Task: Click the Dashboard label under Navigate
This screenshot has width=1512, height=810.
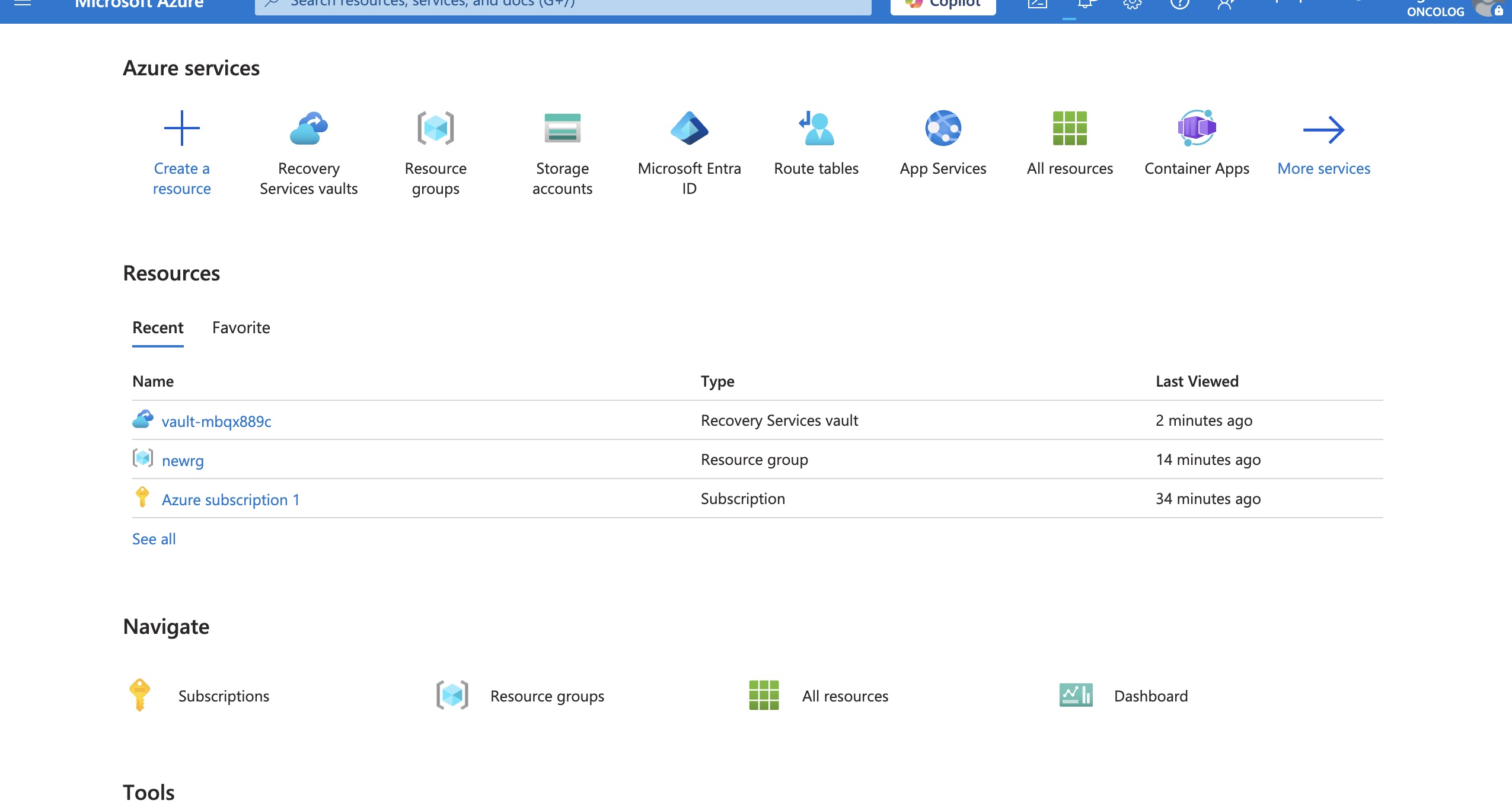Action: coord(1151,696)
